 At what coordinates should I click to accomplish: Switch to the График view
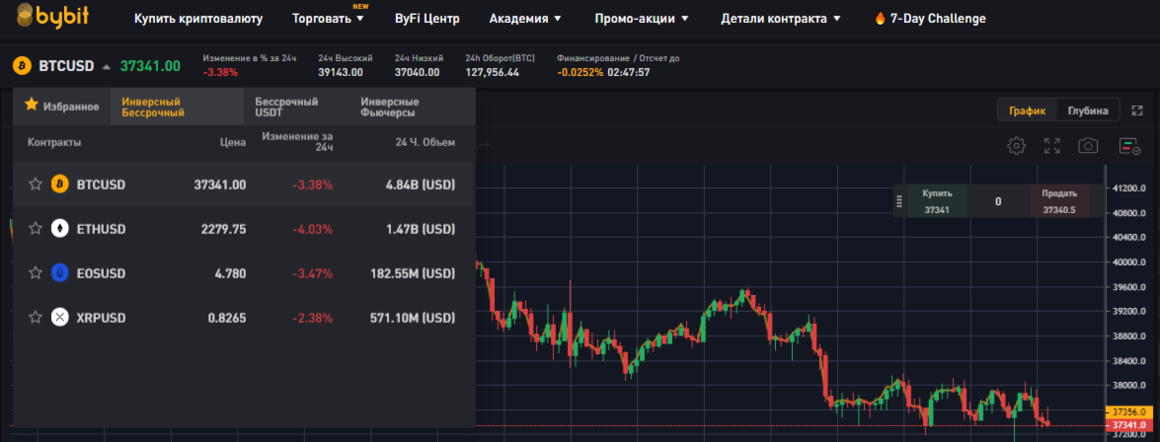coord(1027,111)
